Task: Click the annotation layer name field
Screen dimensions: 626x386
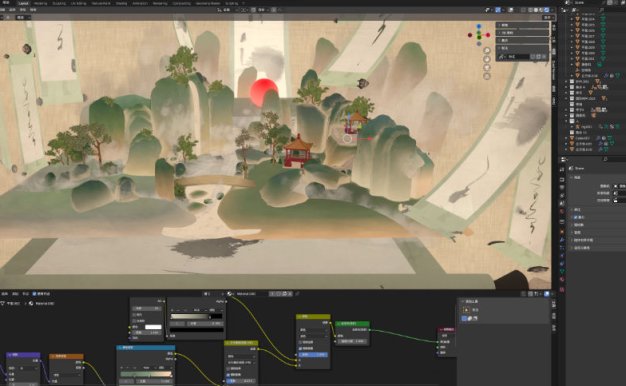Action: tap(518, 57)
